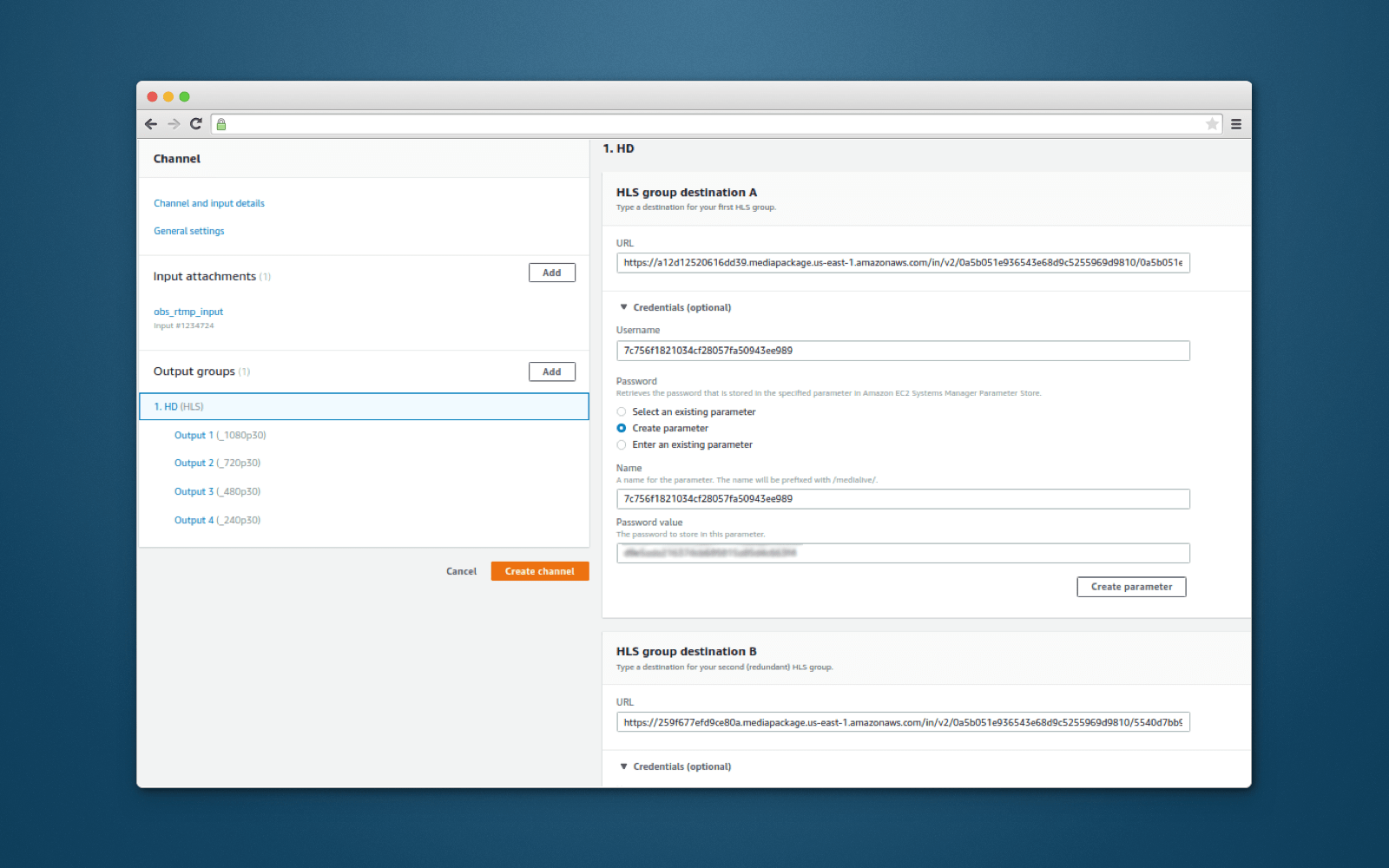This screenshot has height=868, width=1389.
Task: Click the Channel panel heading
Action: [x=177, y=159]
